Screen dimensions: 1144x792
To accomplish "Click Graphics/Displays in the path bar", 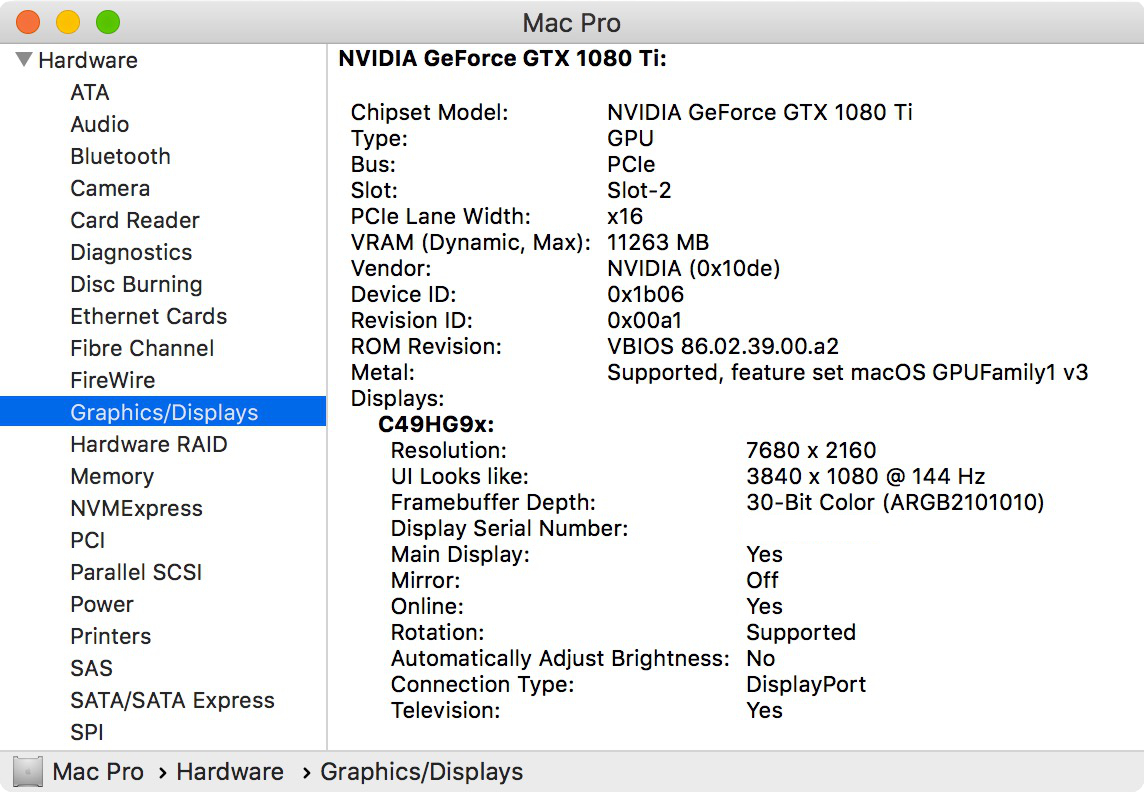I will click(422, 772).
